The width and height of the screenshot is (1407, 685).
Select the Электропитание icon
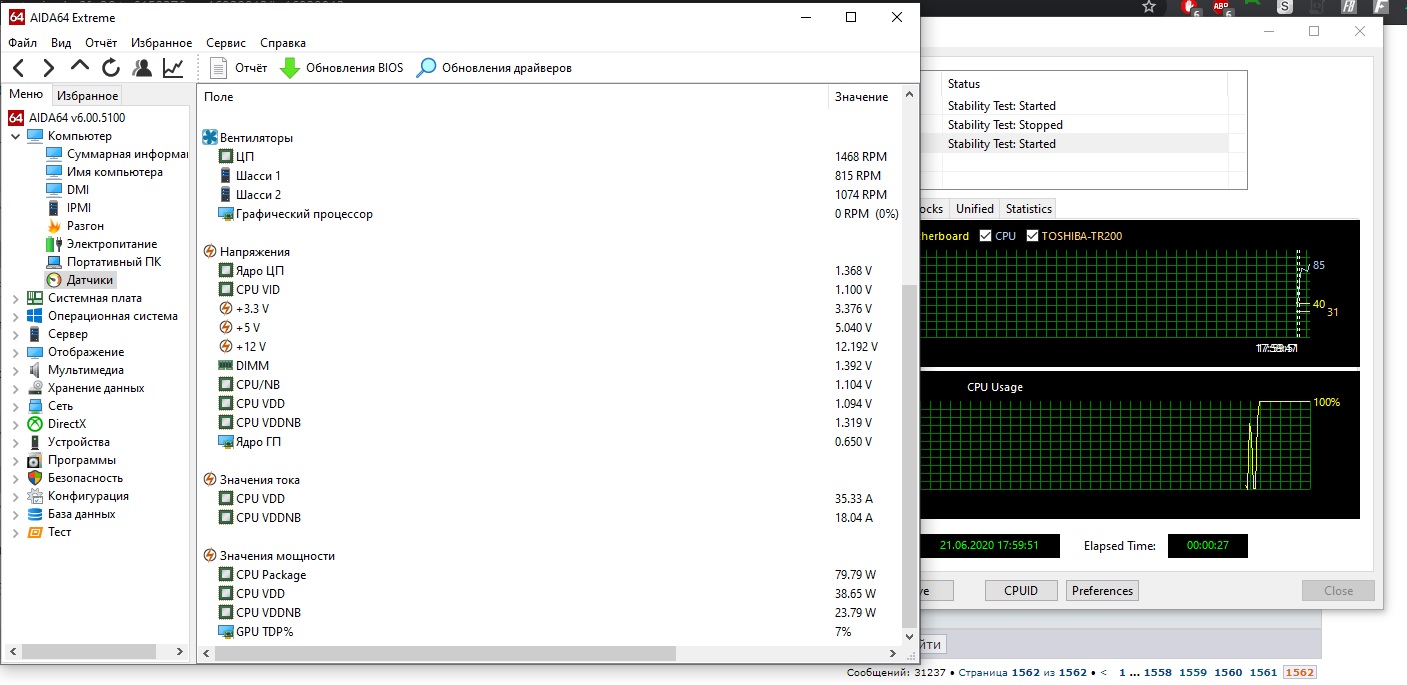coord(54,244)
